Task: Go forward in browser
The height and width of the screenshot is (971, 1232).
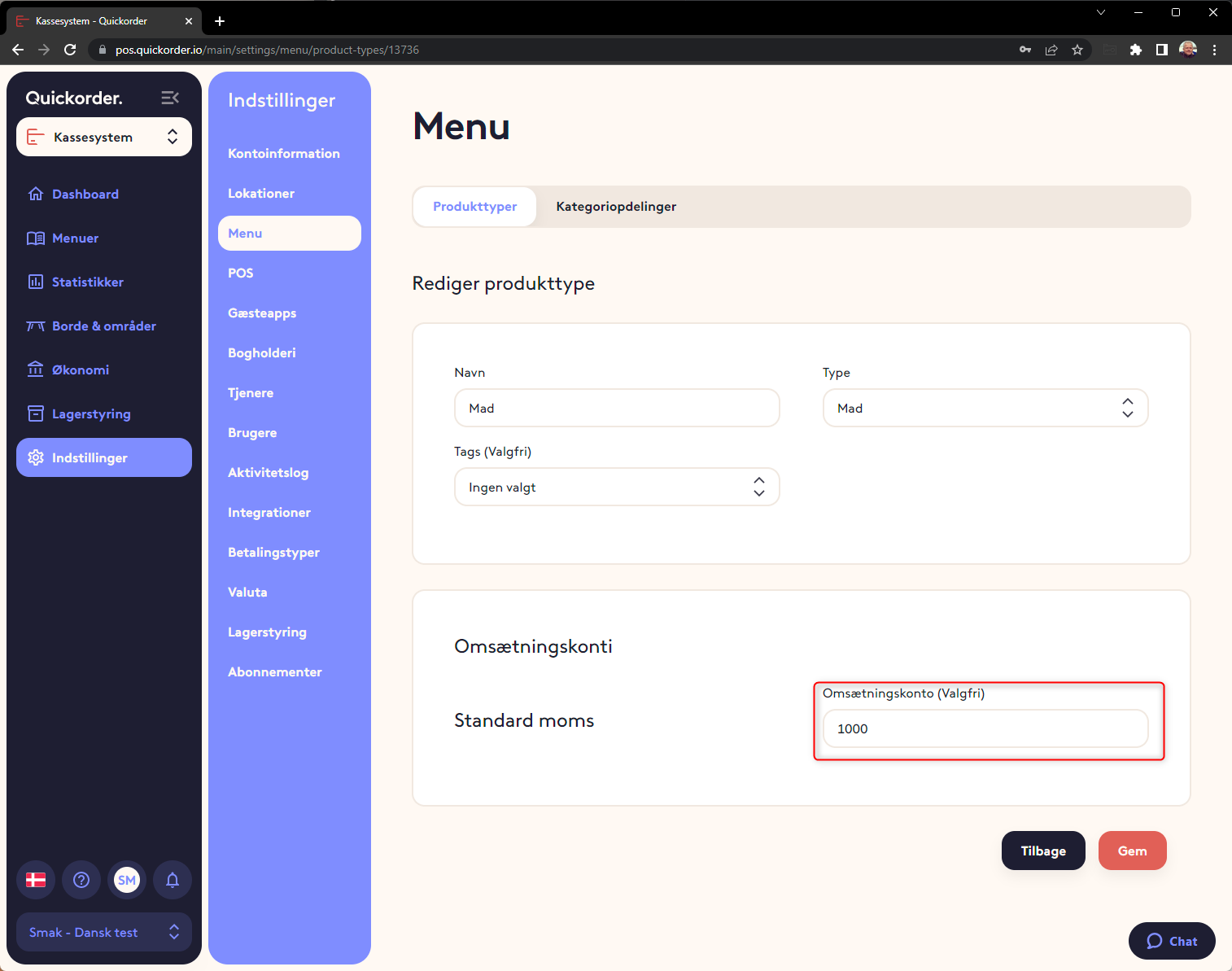Action: tap(44, 50)
